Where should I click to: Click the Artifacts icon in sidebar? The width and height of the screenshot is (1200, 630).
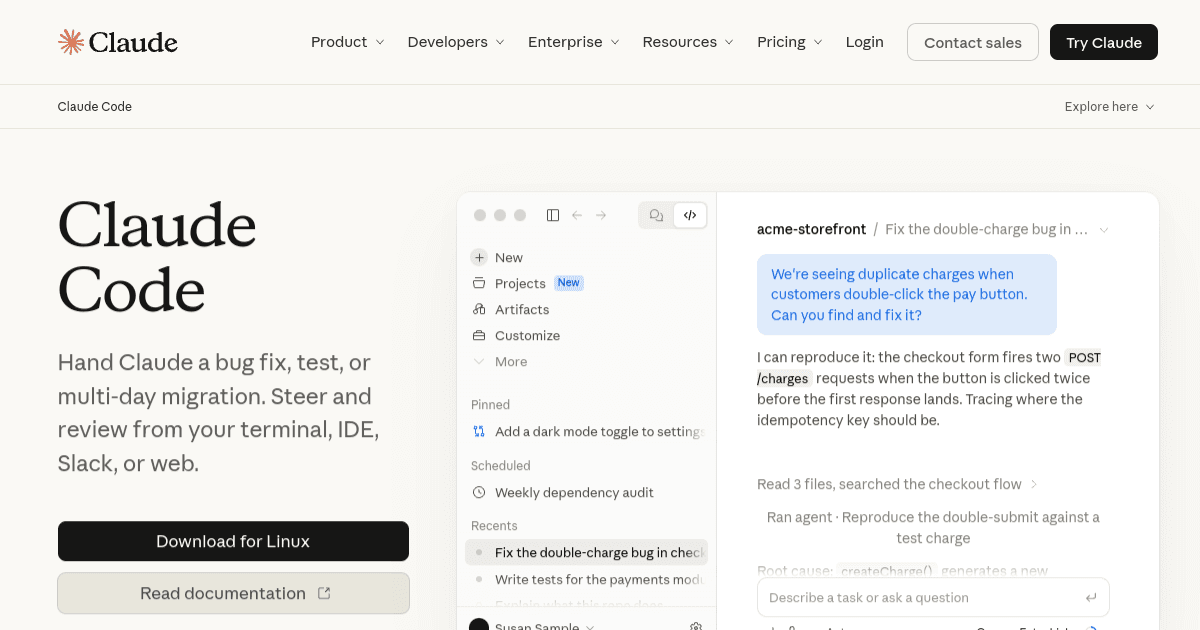(479, 309)
